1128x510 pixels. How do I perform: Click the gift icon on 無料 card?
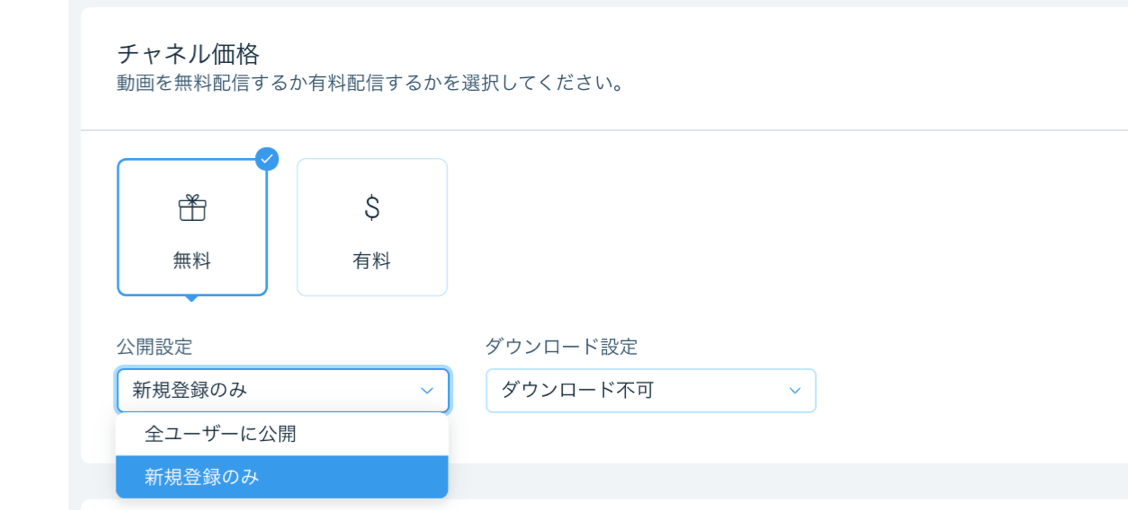coord(192,208)
